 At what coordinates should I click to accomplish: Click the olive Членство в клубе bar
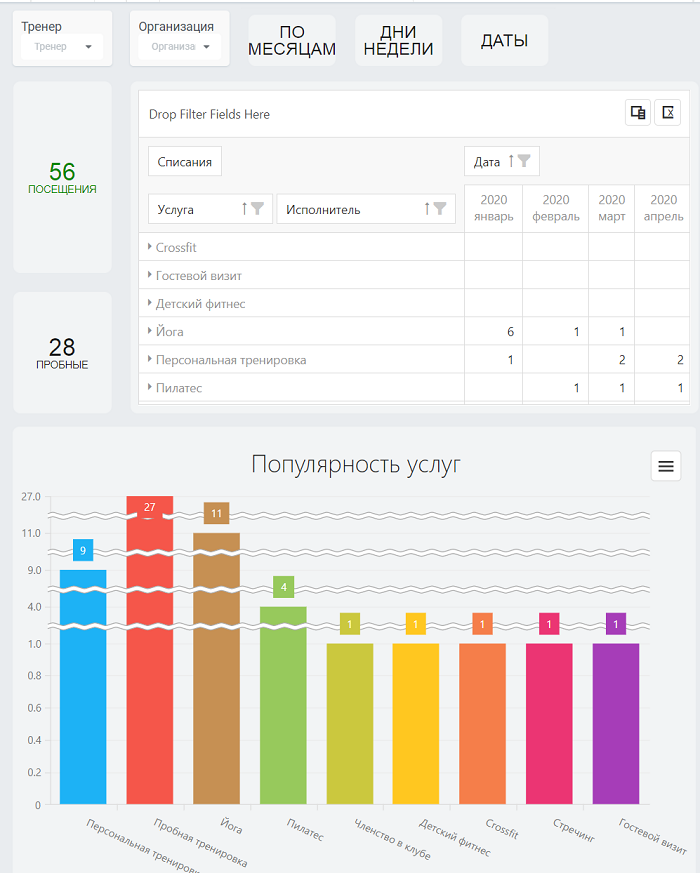click(x=350, y=724)
